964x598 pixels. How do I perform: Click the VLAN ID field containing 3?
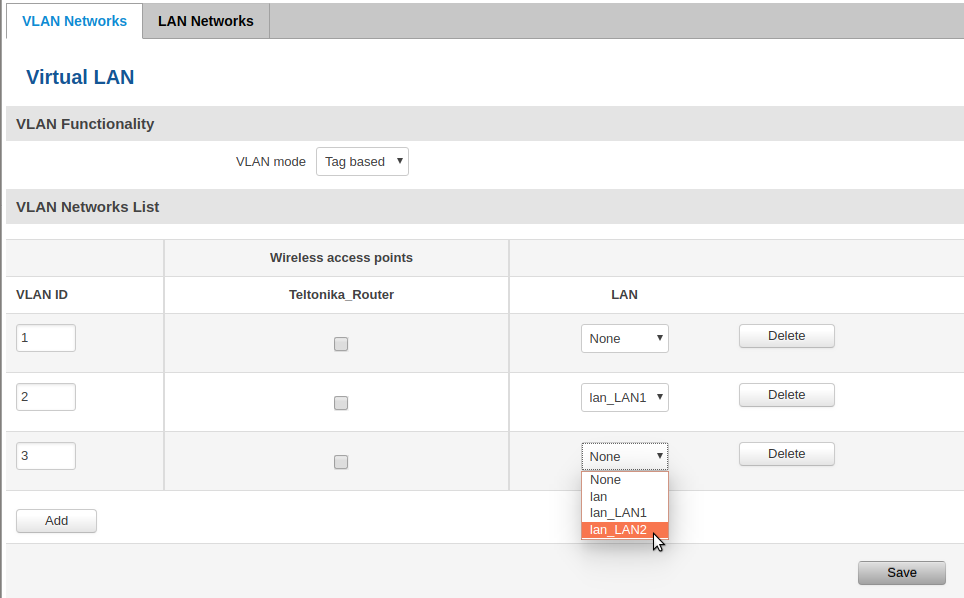coord(46,456)
